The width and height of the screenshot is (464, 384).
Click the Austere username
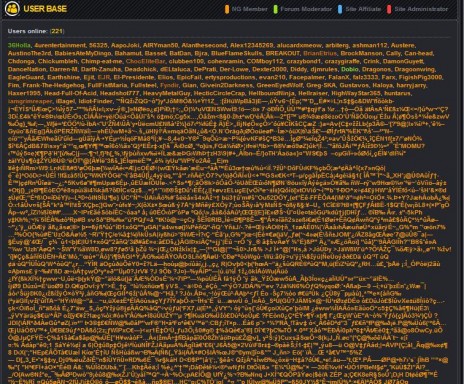pos(403,45)
